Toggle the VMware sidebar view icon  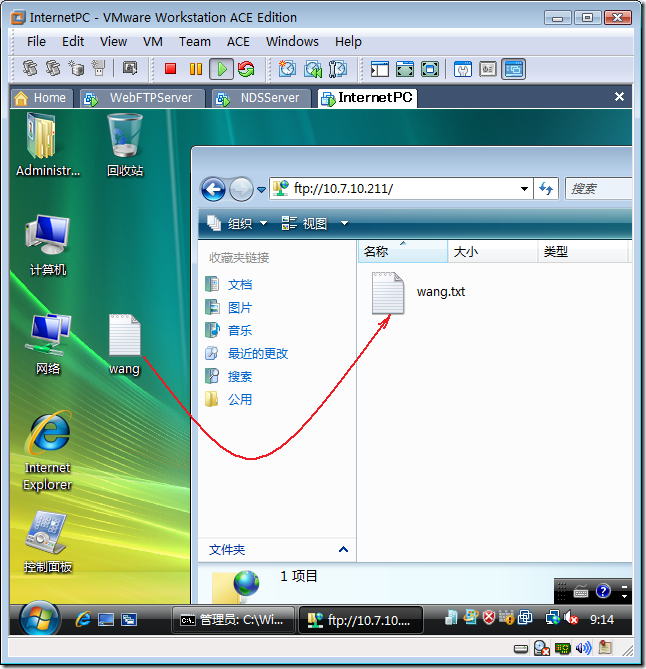coord(379,69)
